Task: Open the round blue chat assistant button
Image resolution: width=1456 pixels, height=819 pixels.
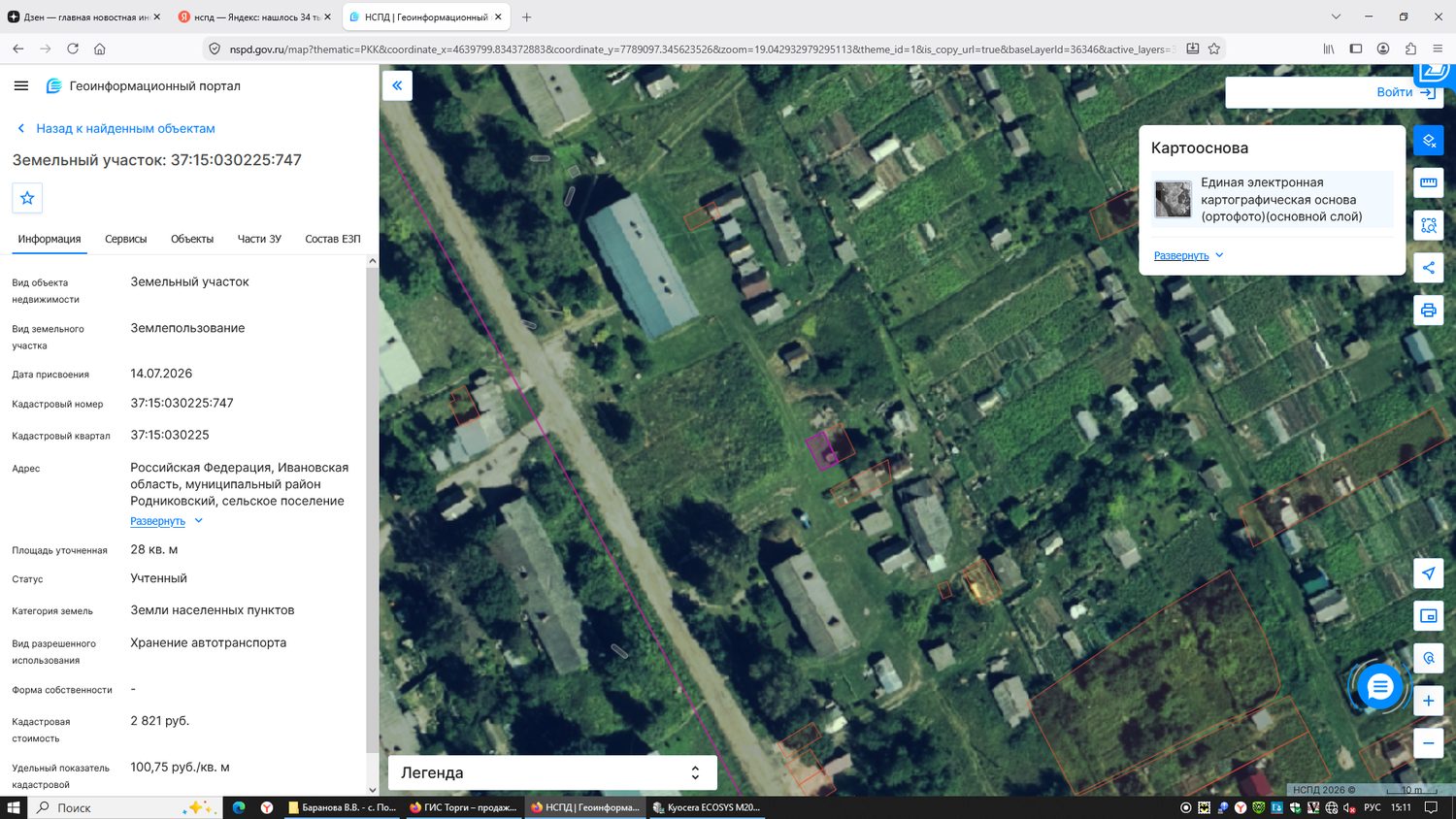Action: [1379, 687]
